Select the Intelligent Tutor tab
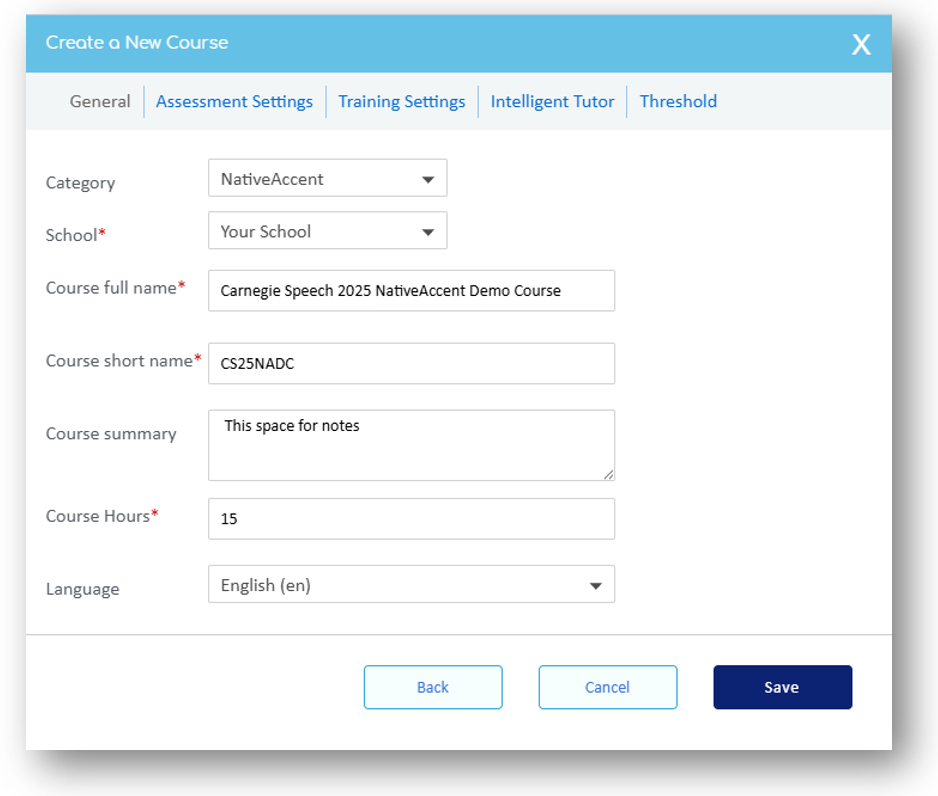The image size is (938, 796). coord(552,101)
